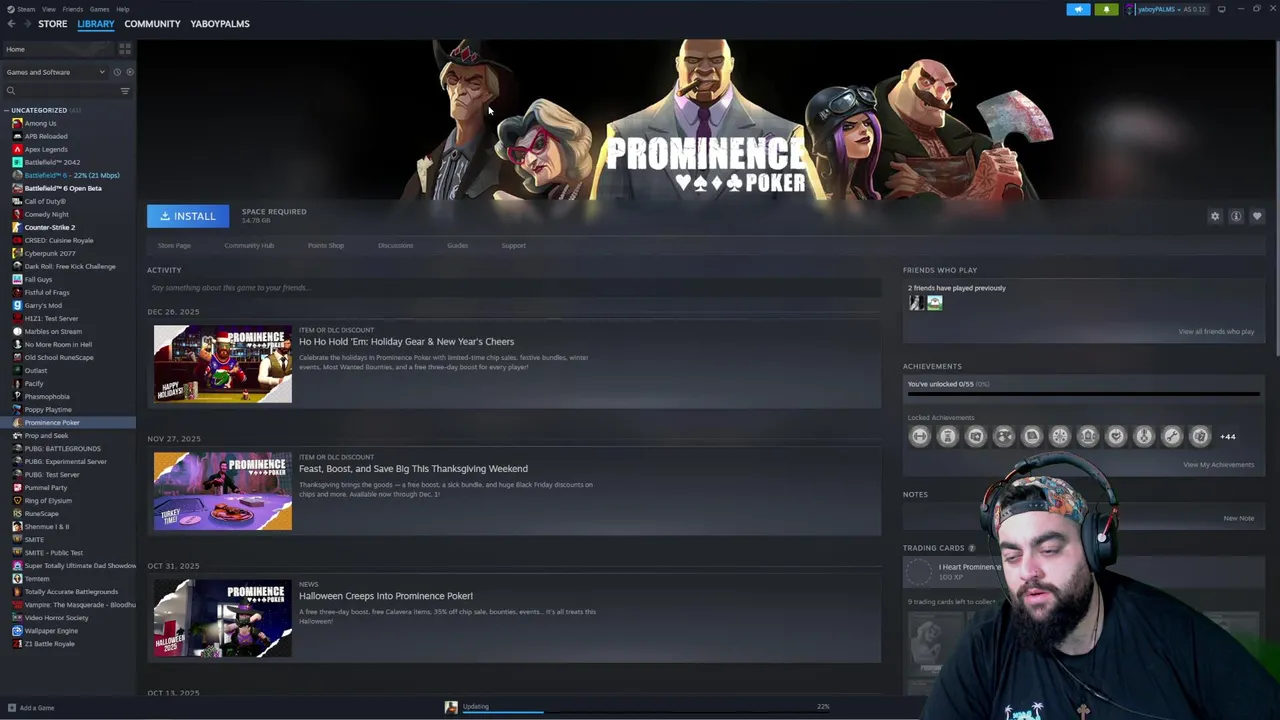Select Cyberpunk 2077 in library list

click(68, 253)
